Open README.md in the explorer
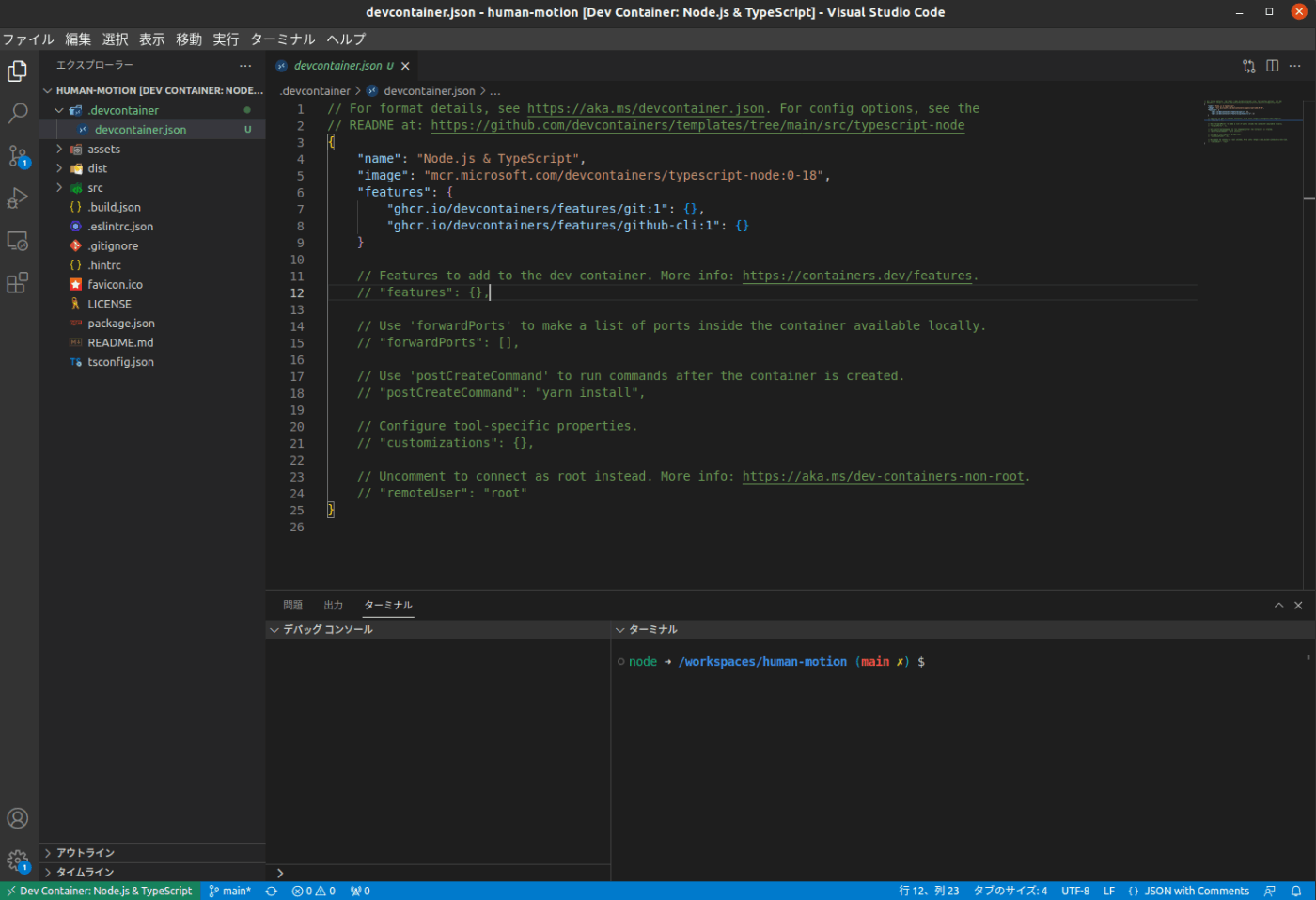The width and height of the screenshot is (1316, 900). [x=152, y=342]
